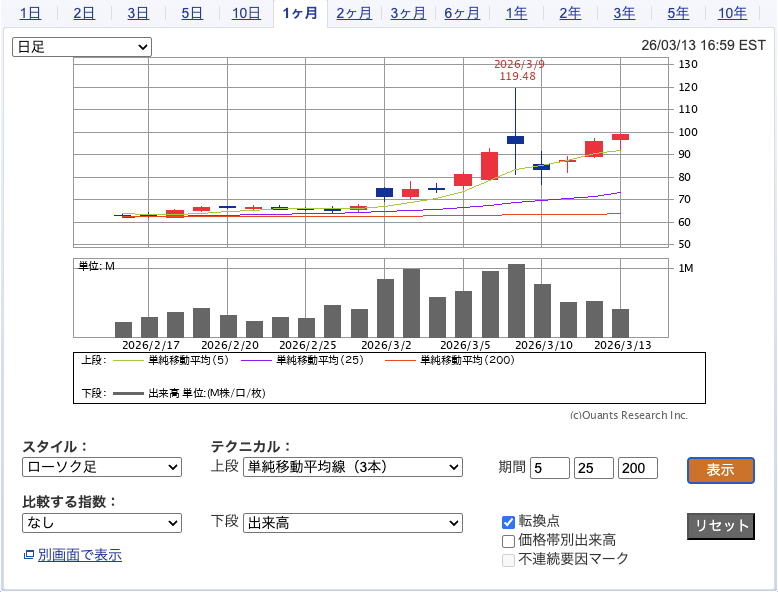Click the リセット button
This screenshot has height=592, width=778.
(720, 526)
